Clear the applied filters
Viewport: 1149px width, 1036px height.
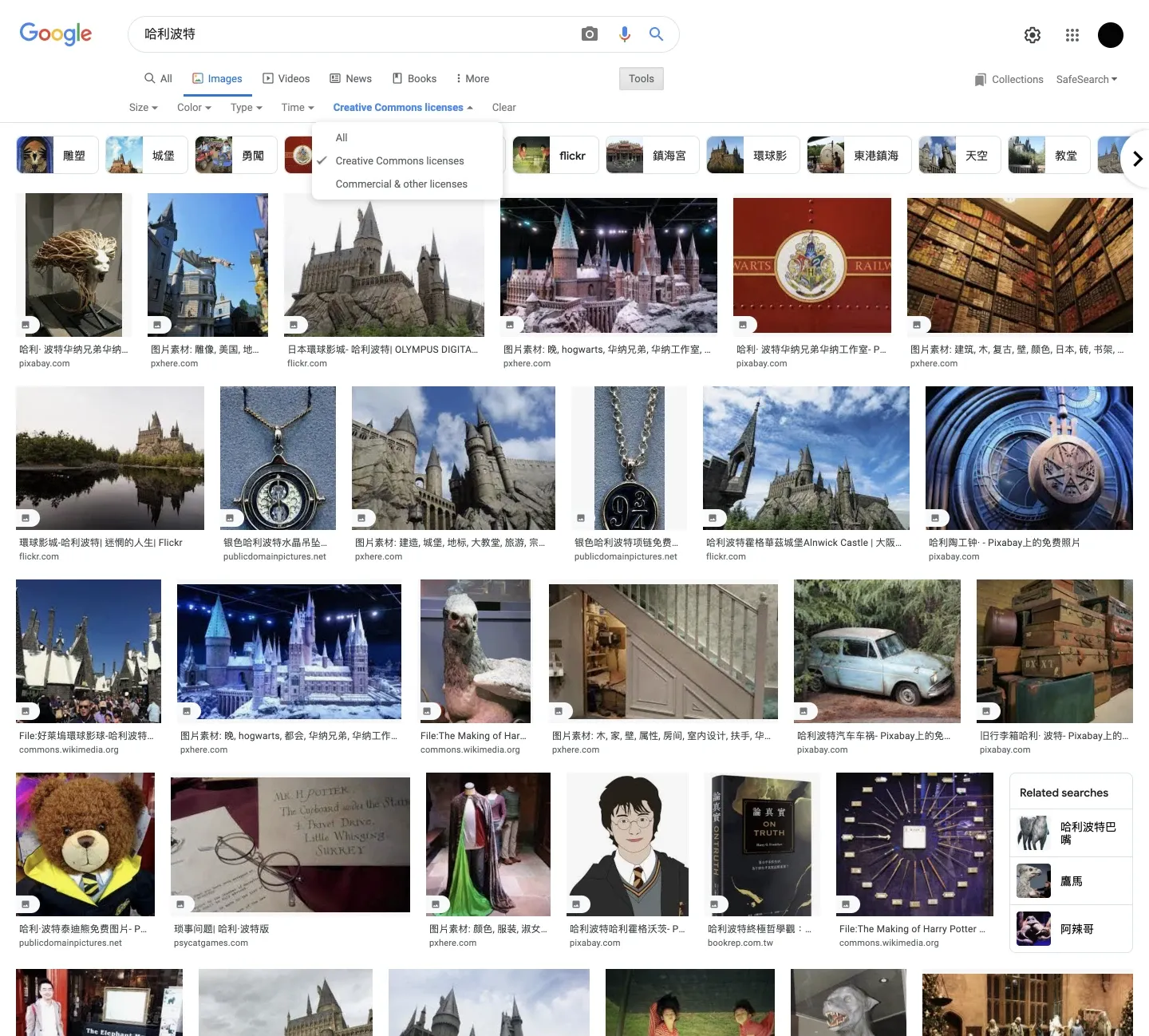(503, 108)
